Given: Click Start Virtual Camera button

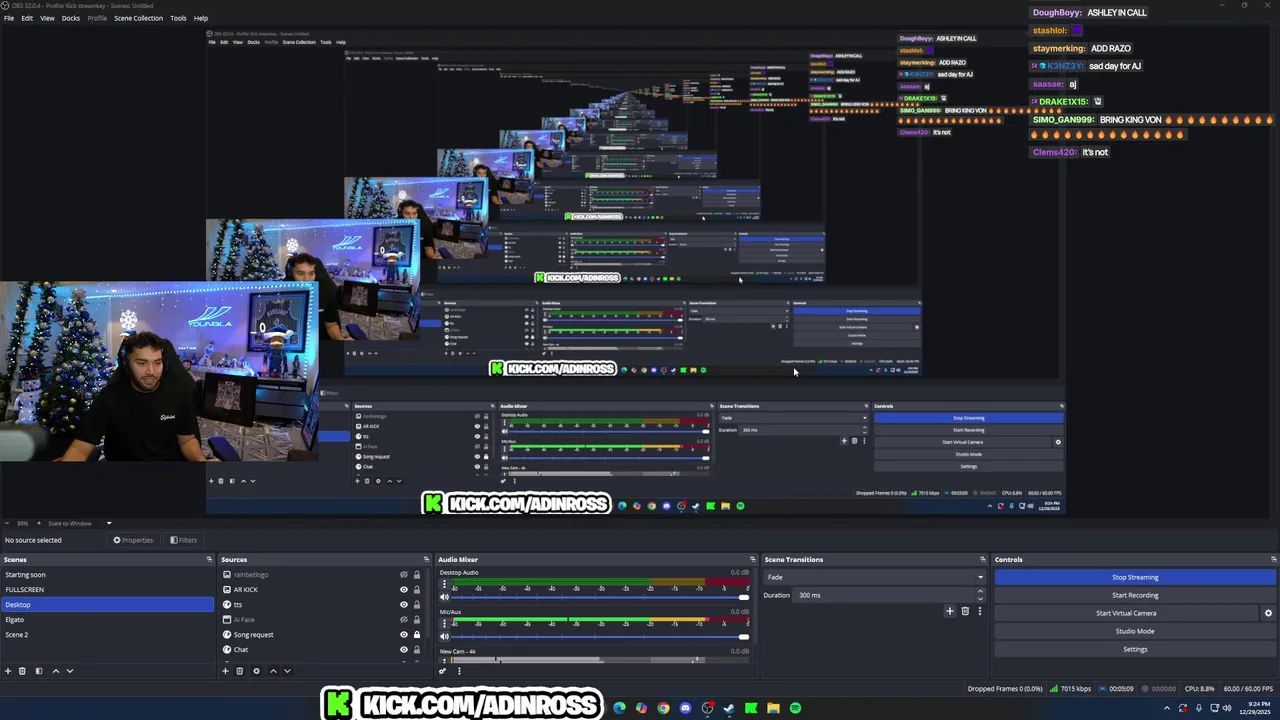Looking at the screenshot, I should tap(1126, 613).
